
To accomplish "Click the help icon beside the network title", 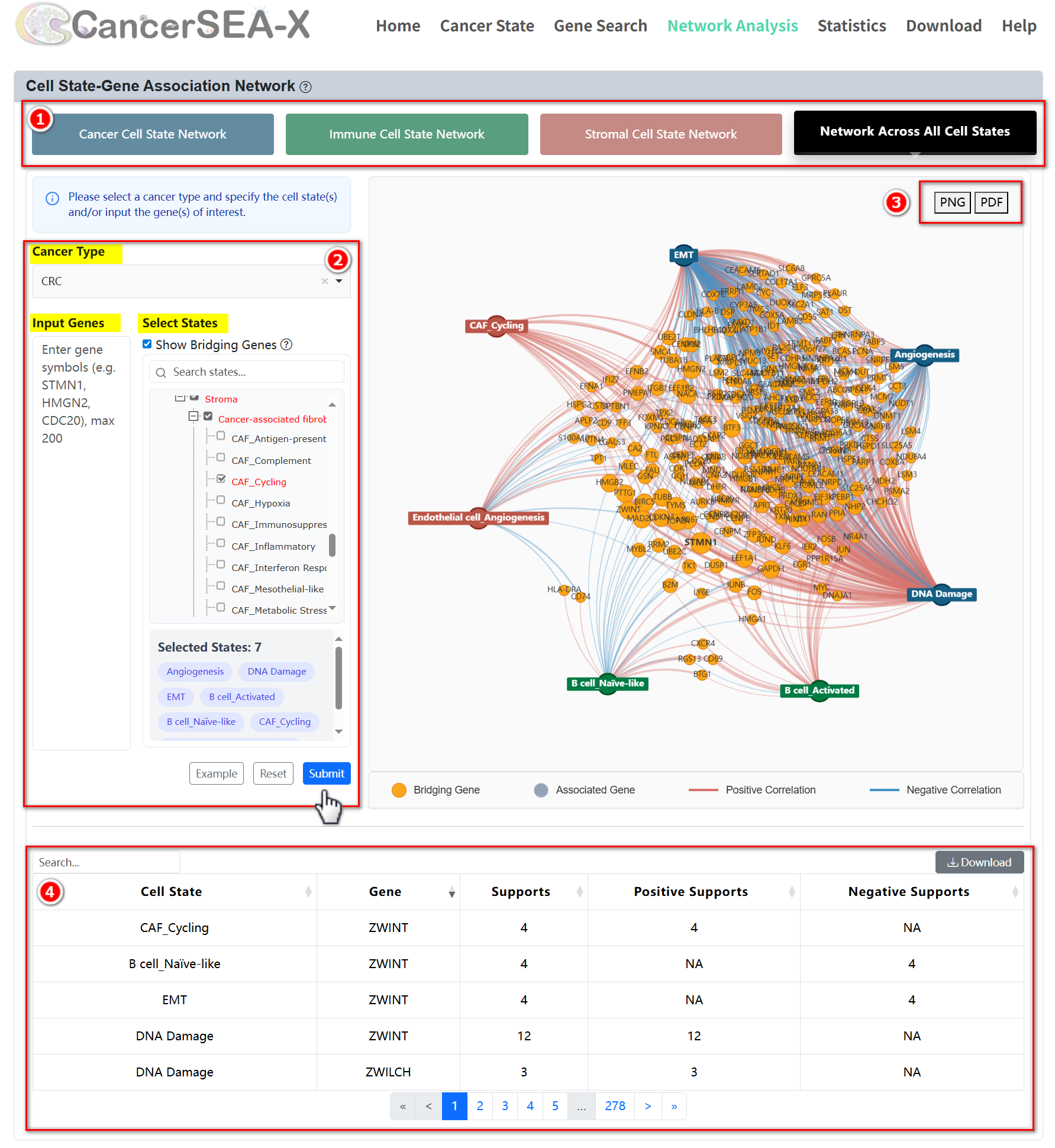I will pyautogui.click(x=305, y=87).
